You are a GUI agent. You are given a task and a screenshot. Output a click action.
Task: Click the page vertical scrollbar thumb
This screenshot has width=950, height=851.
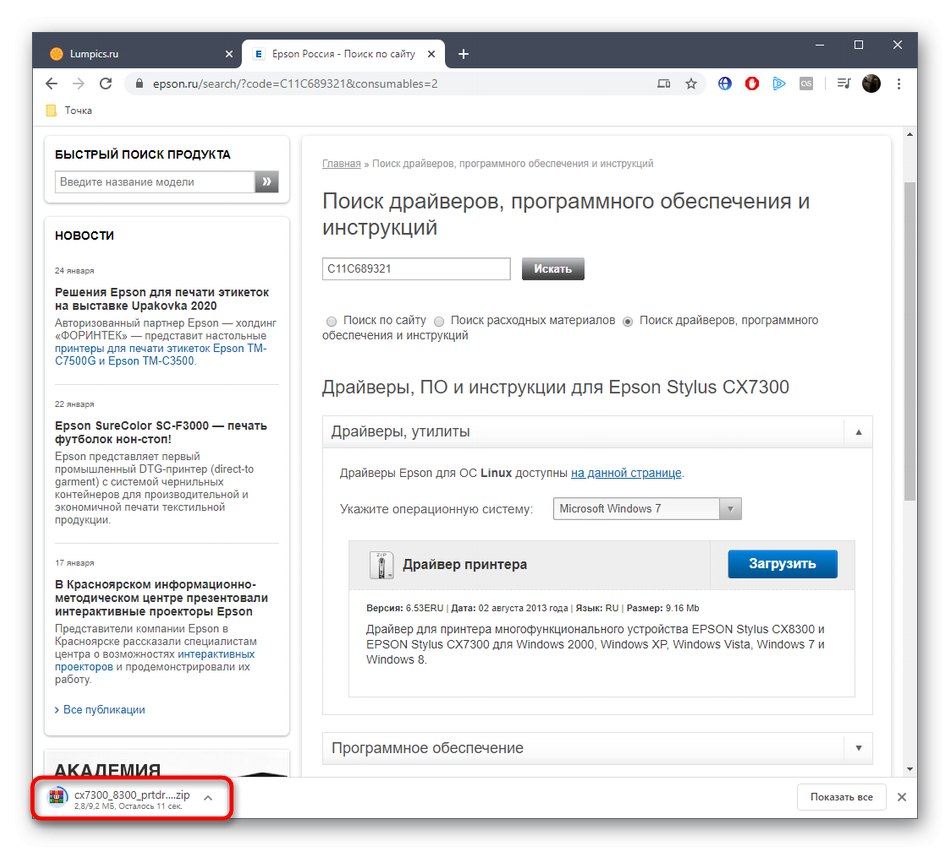909,340
